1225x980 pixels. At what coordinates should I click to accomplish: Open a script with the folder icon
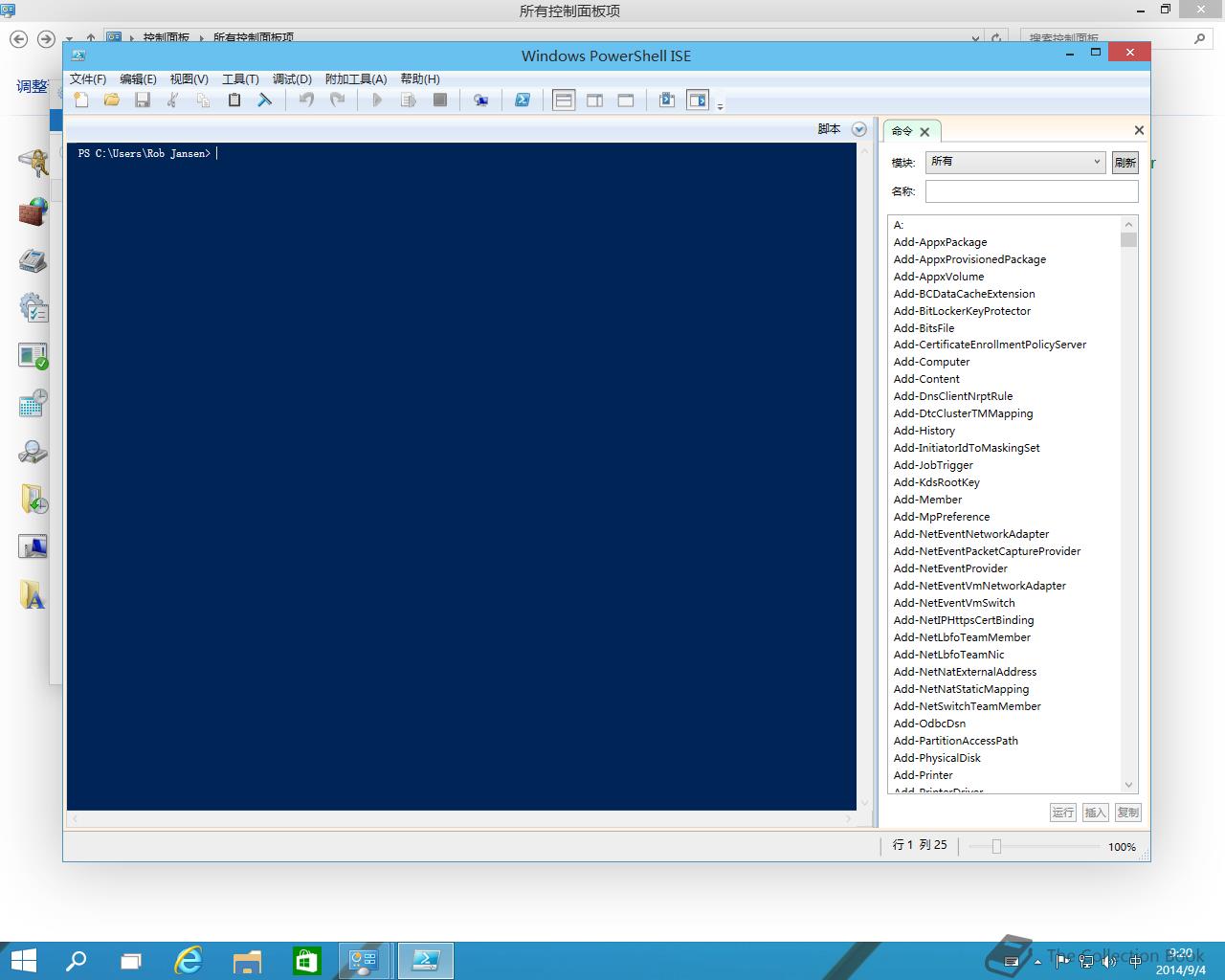tap(112, 100)
